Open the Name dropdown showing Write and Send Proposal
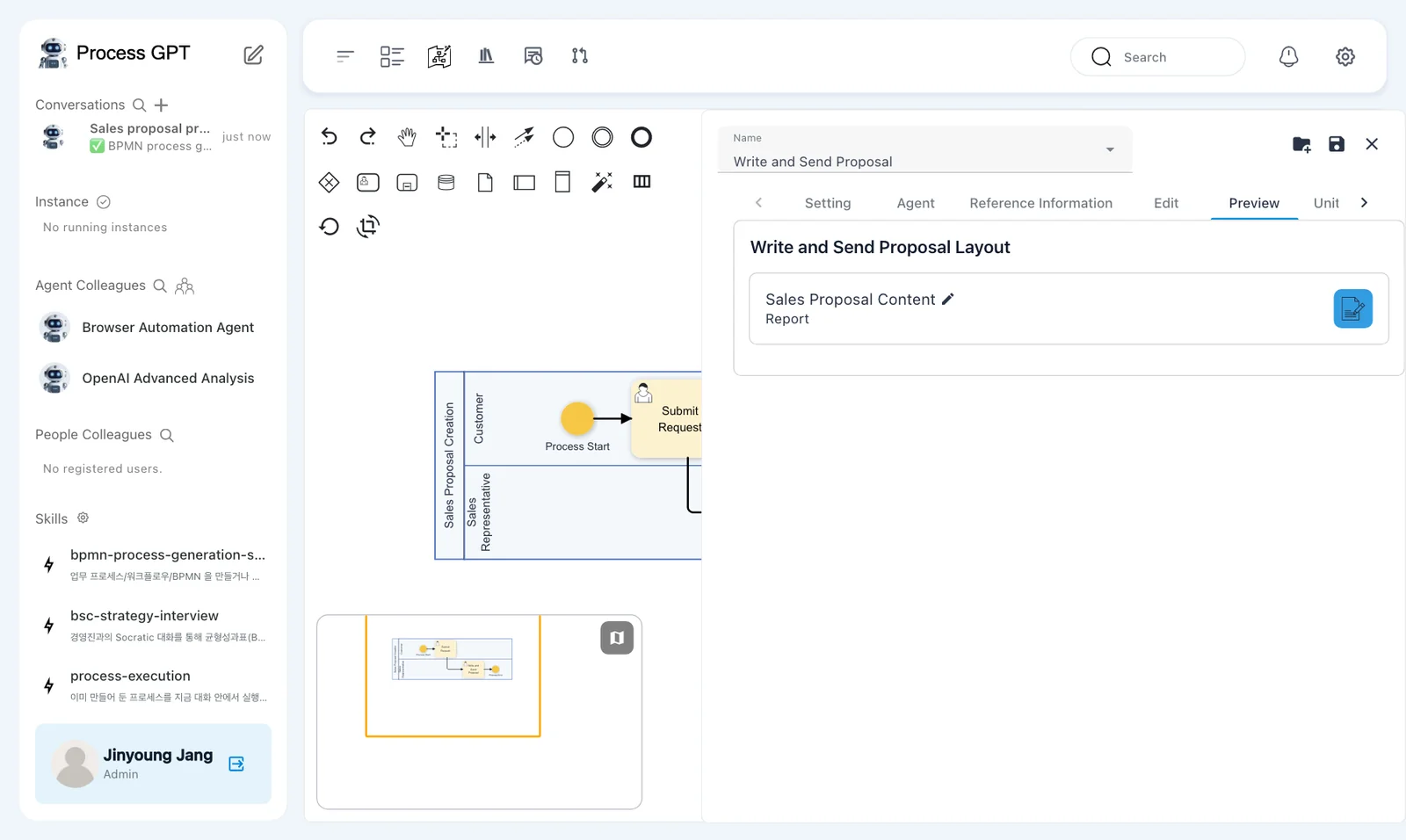 pyautogui.click(x=924, y=150)
